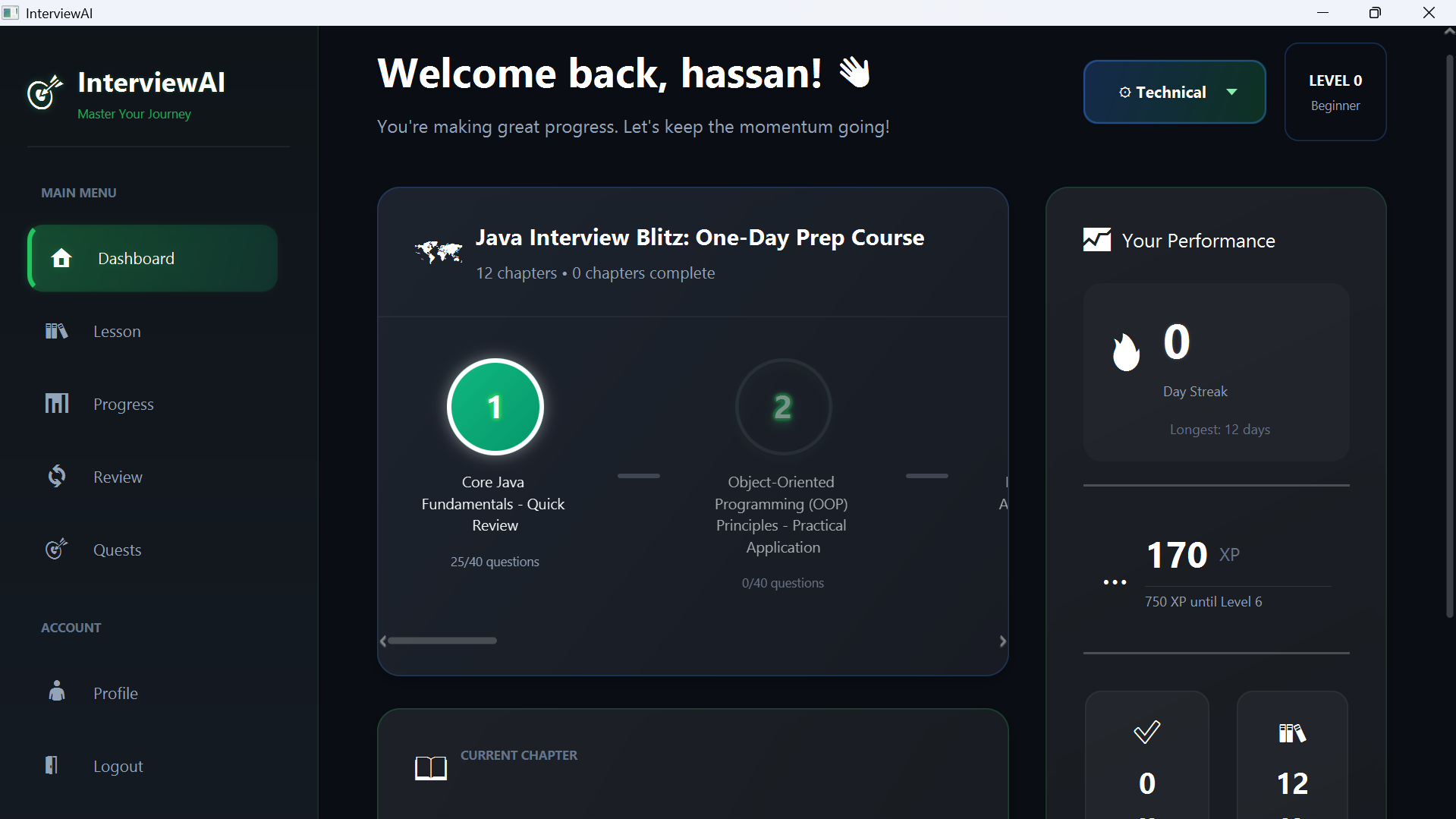Click Java Interview Blitz course title

700,238
